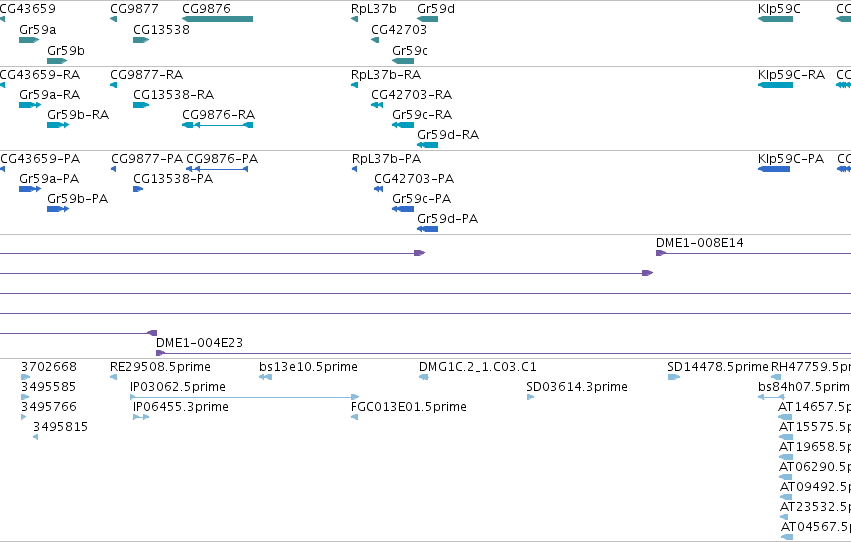Click the bs84h07.5prime label
Viewport: 851px width, 542px height.
pos(804,387)
